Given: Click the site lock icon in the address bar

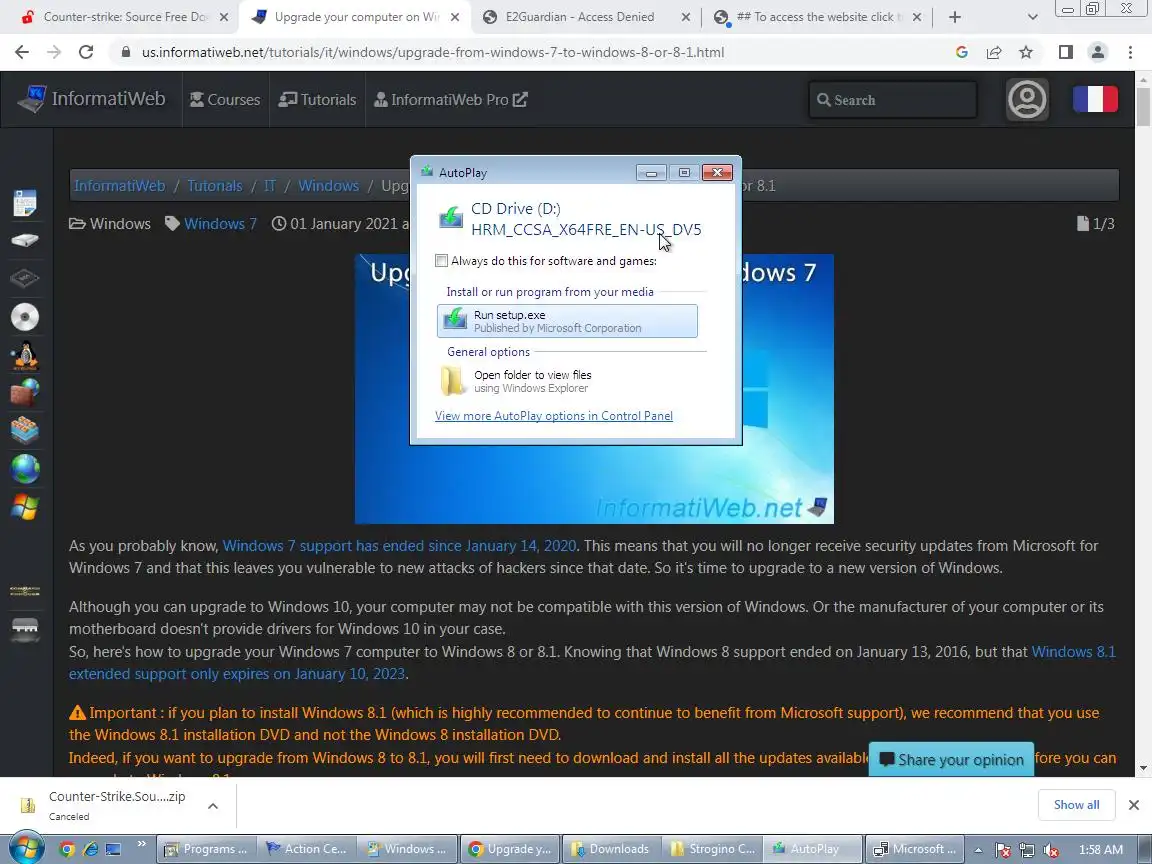Looking at the screenshot, I should coord(126,52).
